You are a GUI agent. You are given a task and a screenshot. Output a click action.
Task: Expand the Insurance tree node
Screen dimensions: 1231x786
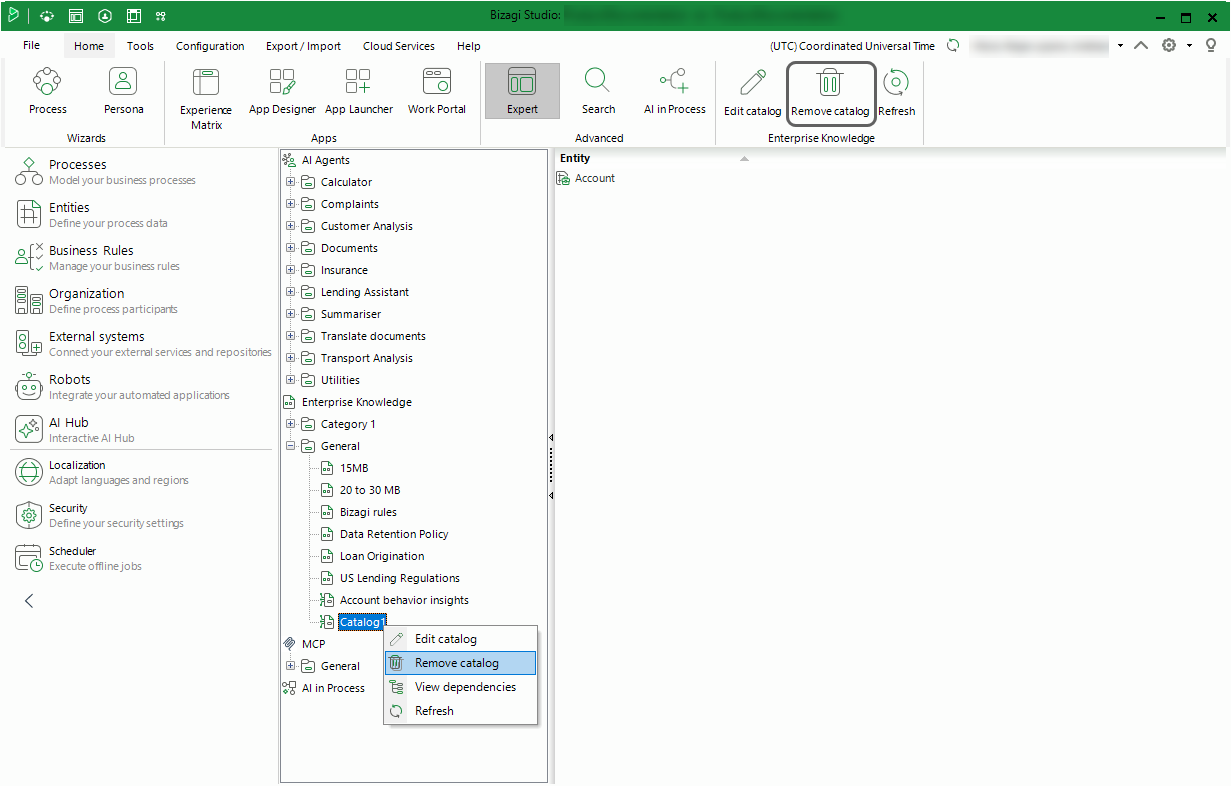point(291,270)
